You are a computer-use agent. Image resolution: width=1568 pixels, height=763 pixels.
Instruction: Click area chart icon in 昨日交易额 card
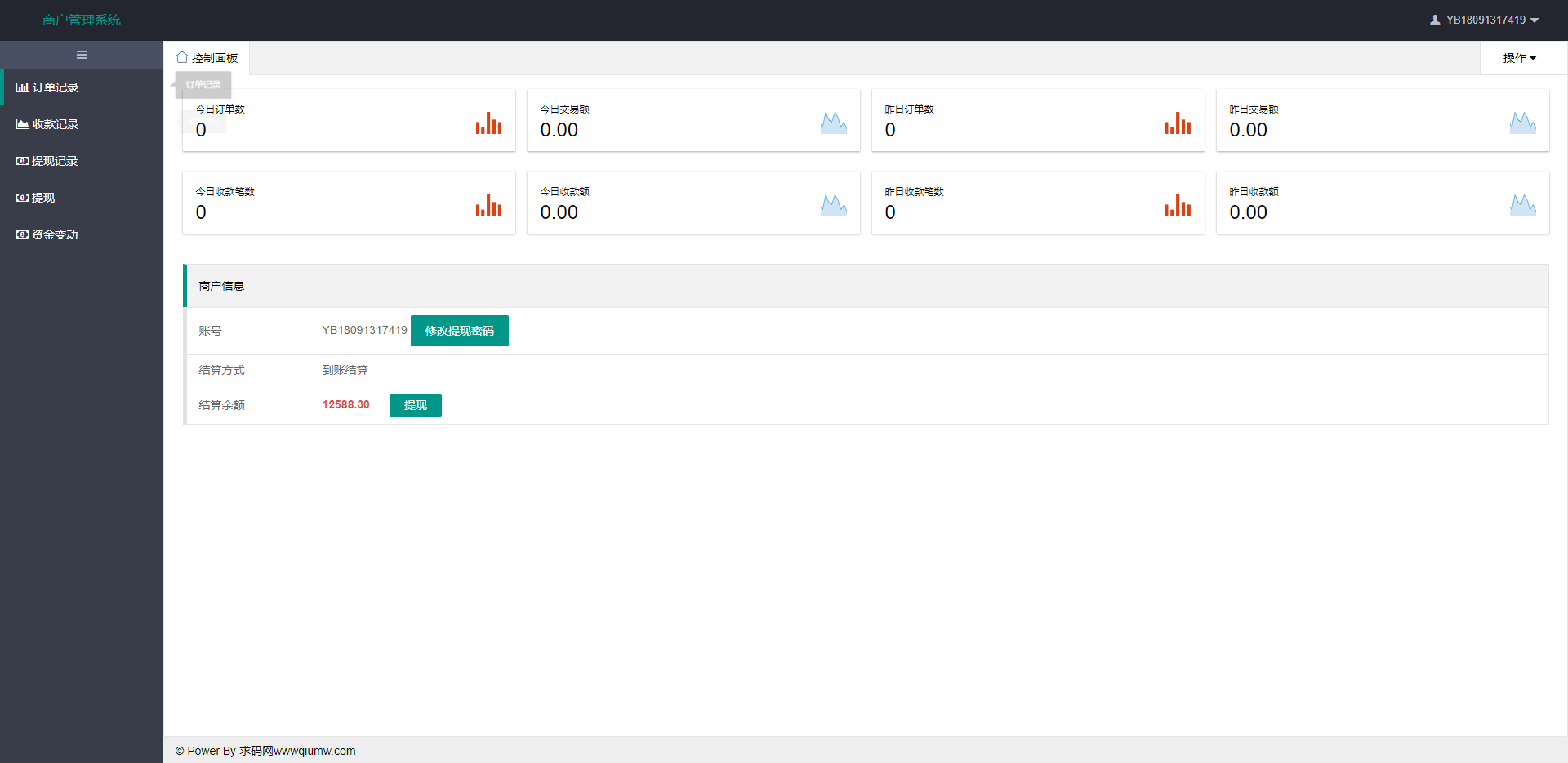pos(1522,123)
